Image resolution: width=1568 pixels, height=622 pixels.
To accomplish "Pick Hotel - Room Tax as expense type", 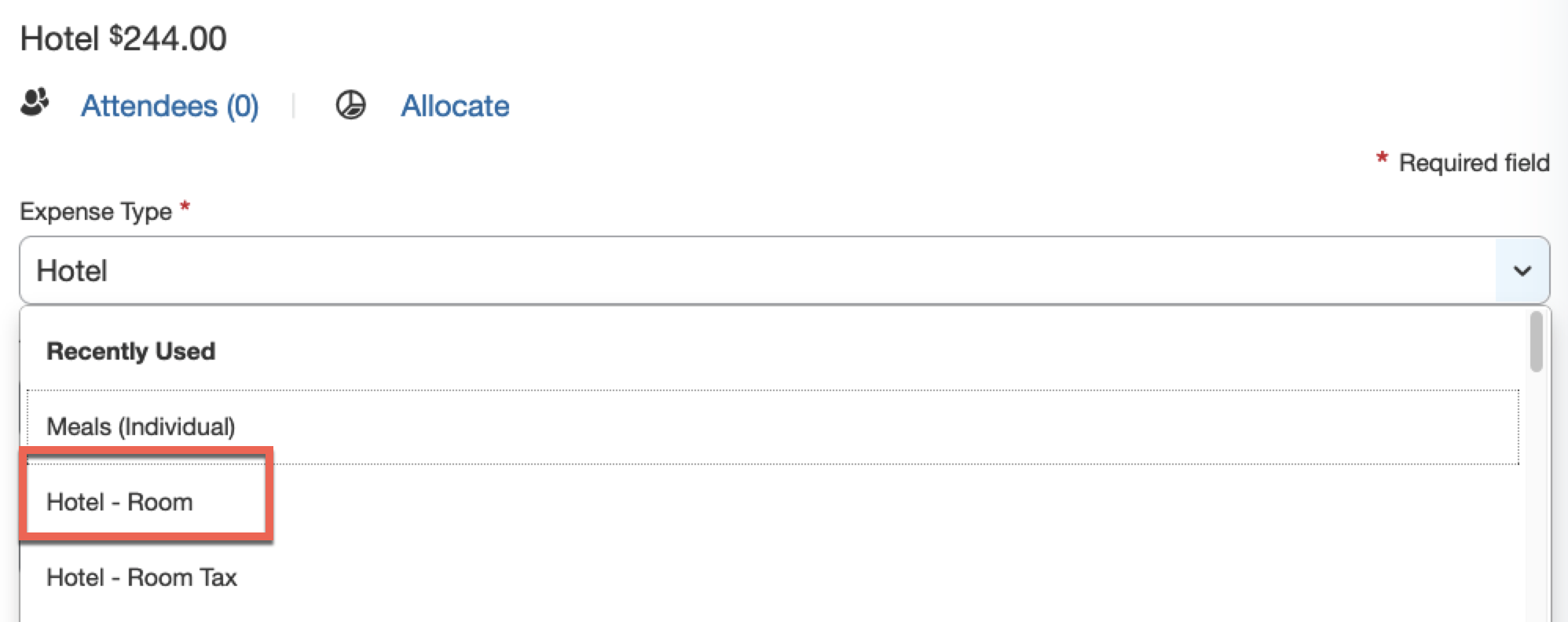I will click(143, 577).
